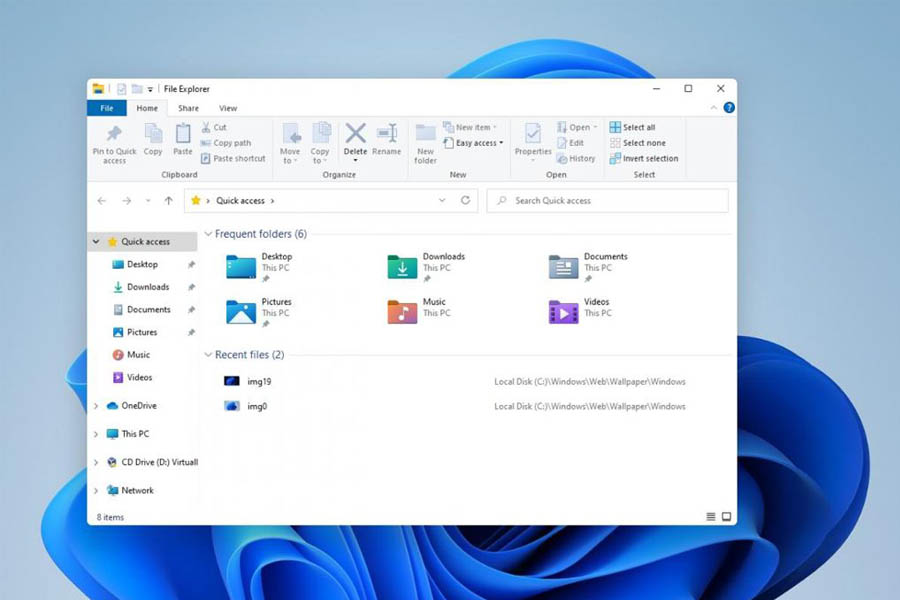Collapse the Recent files group
The height and width of the screenshot is (600, 900).
coord(208,355)
